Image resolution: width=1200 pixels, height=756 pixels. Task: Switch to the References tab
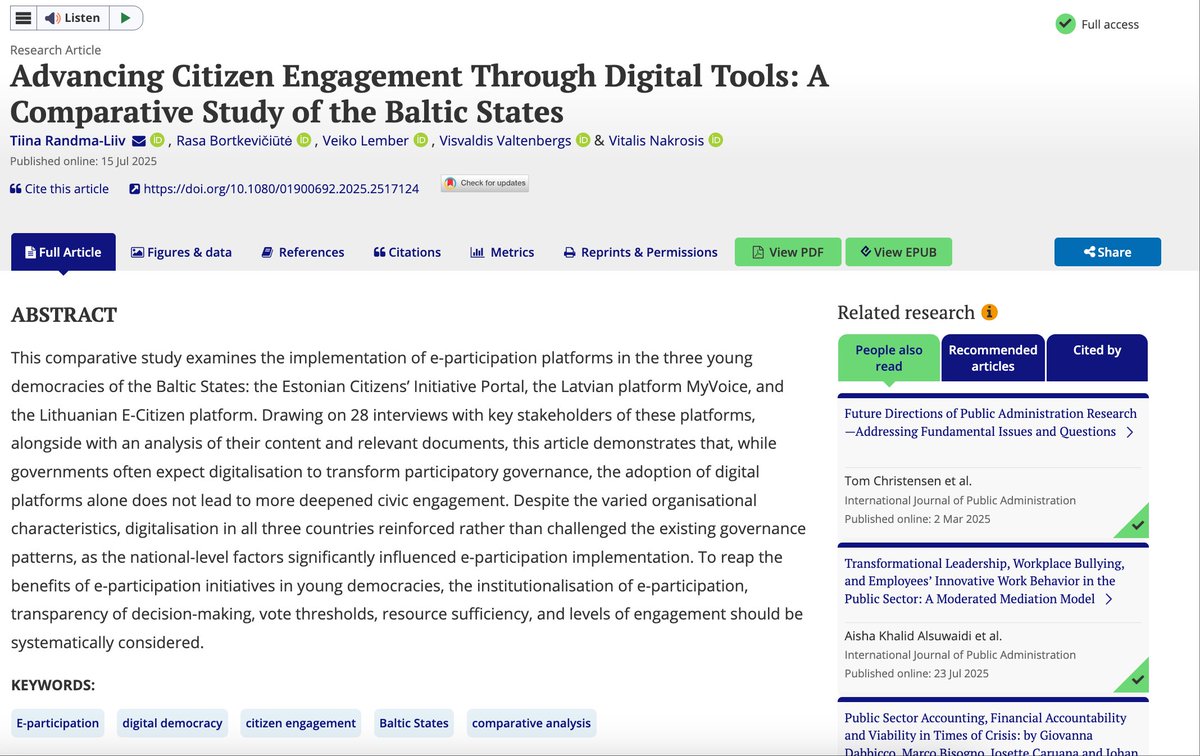302,252
